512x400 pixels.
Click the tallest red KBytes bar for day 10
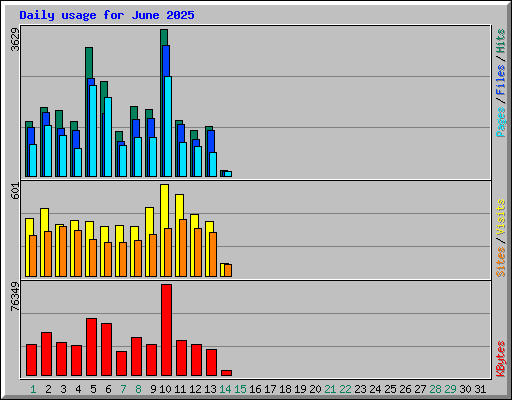point(166,330)
